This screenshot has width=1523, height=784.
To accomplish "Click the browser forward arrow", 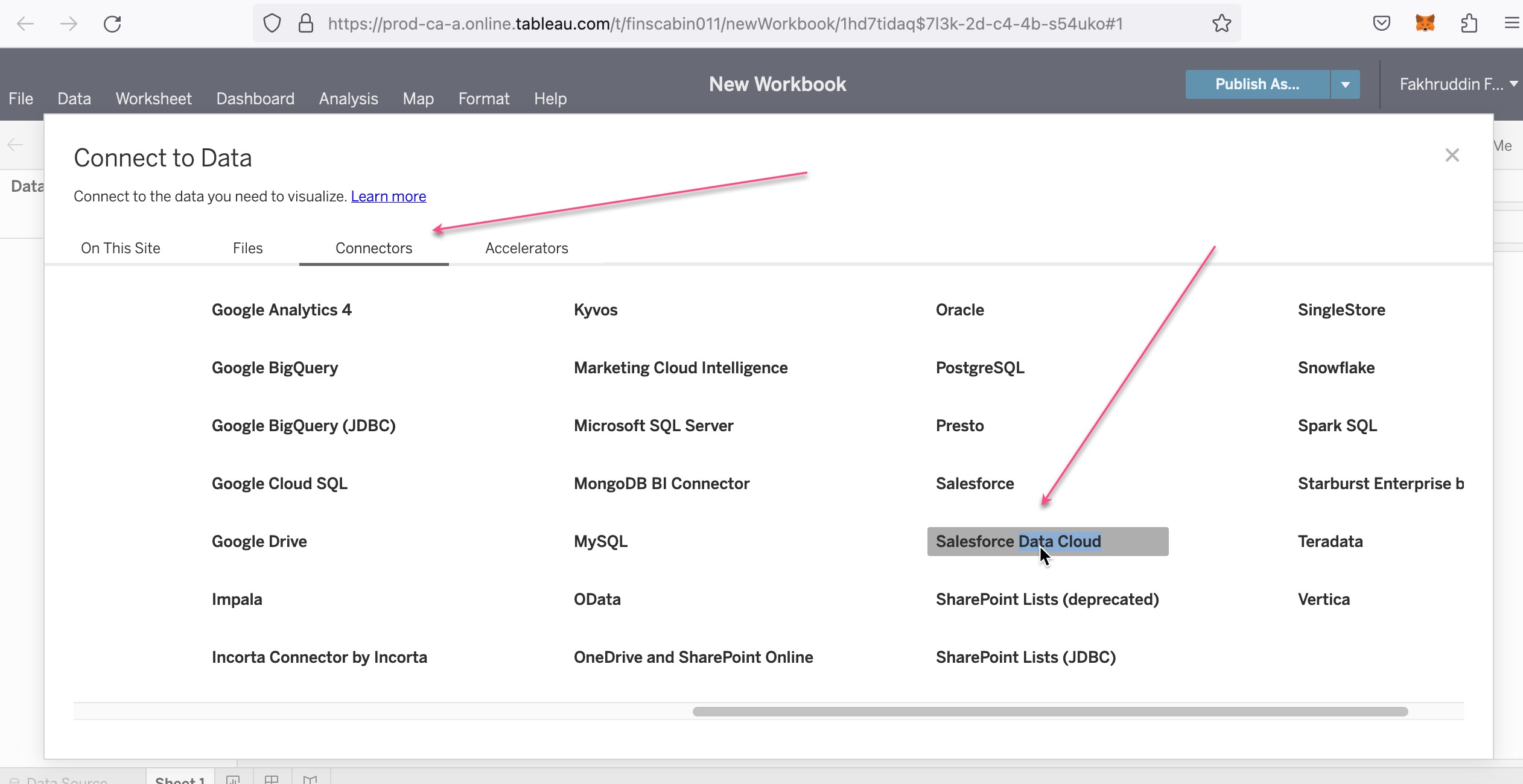I will tap(69, 24).
